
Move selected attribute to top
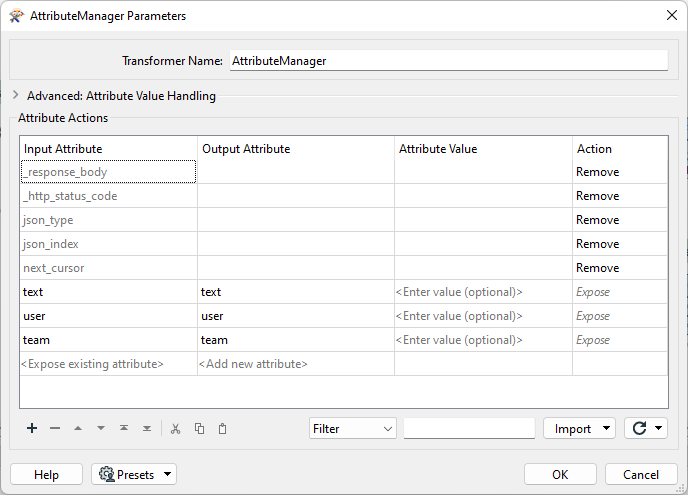tap(124, 428)
